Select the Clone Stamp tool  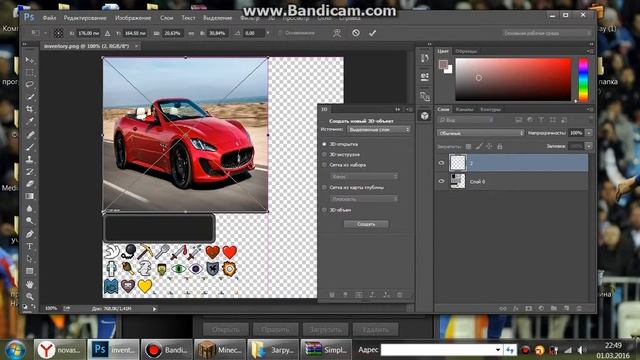[x=29, y=159]
